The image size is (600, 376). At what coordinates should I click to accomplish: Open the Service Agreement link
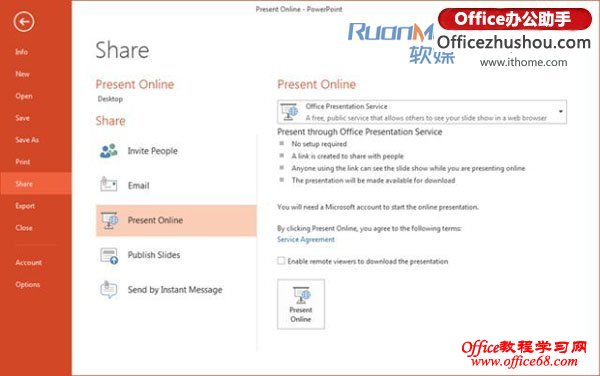306,239
